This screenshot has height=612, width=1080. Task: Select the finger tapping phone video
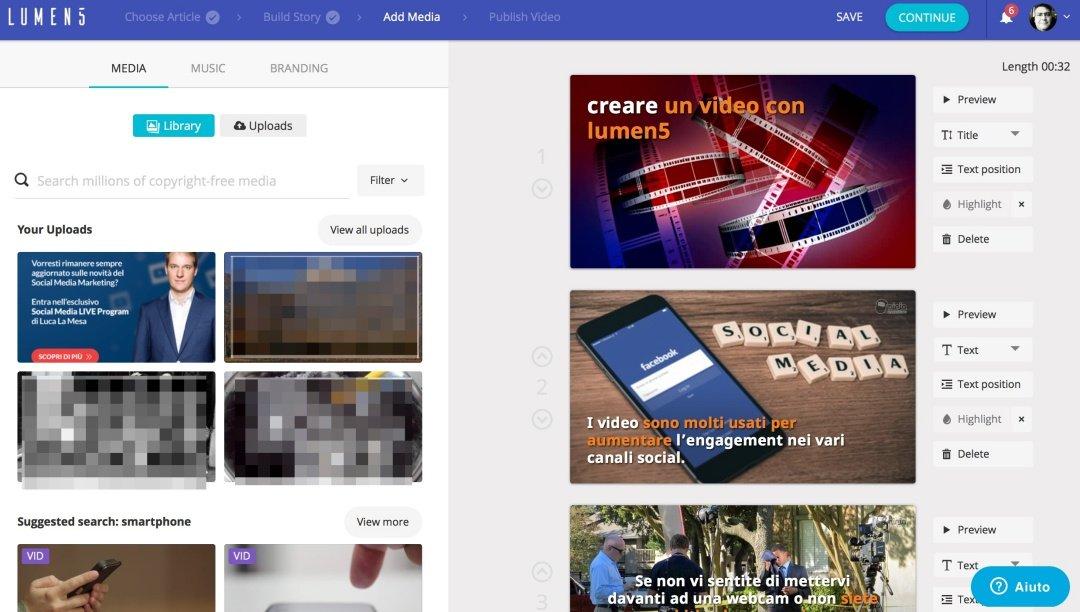(x=323, y=578)
